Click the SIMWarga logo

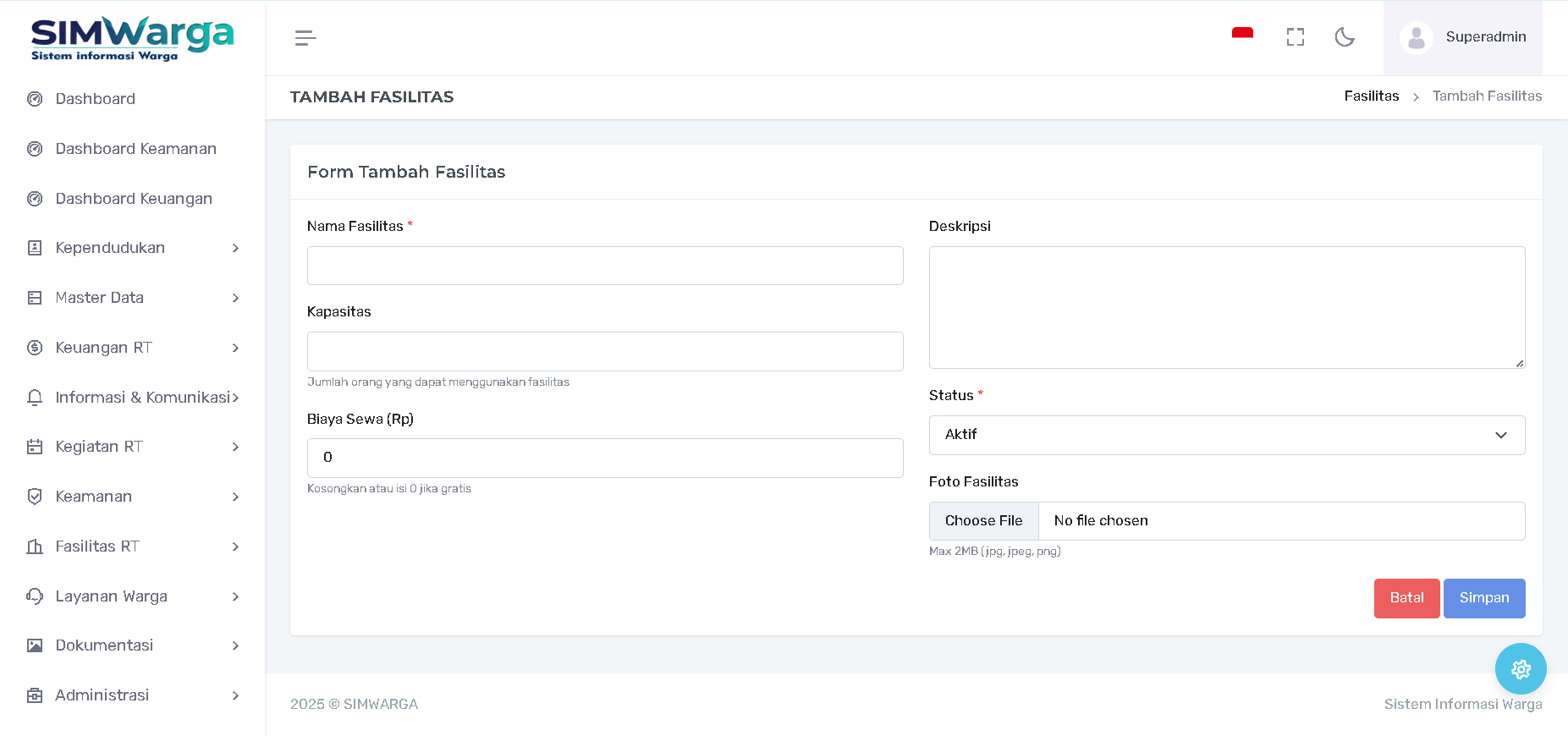pyautogui.click(x=132, y=38)
